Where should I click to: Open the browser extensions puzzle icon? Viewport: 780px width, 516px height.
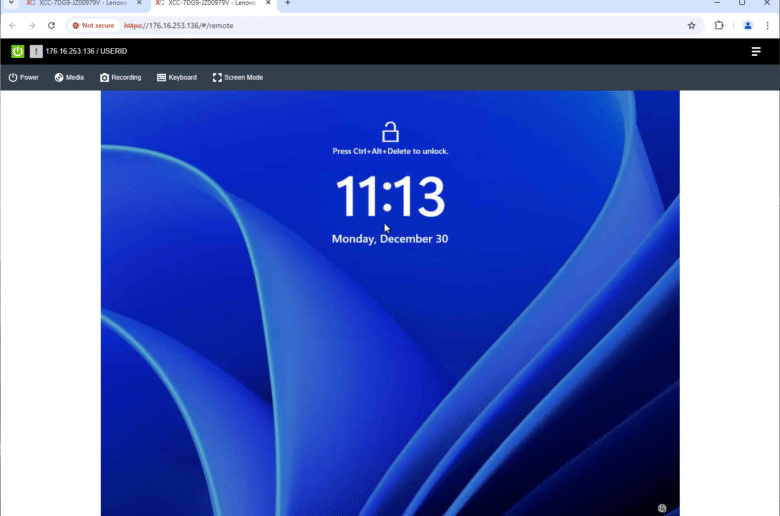click(x=719, y=25)
